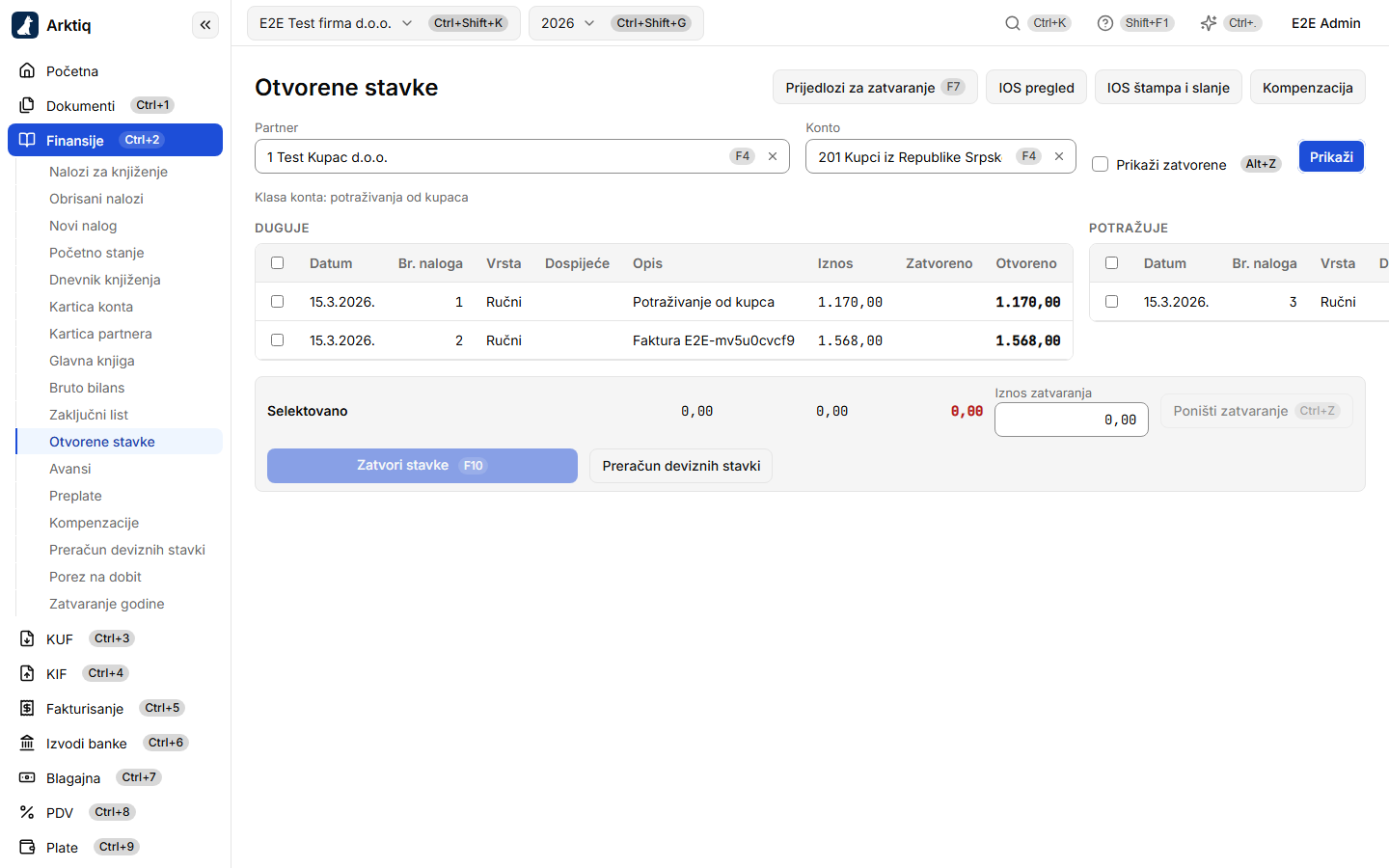The image size is (1389, 868).
Task: Tick the Faktura E2E-mv5u0cvcf9 row checkbox
Action: point(278,340)
